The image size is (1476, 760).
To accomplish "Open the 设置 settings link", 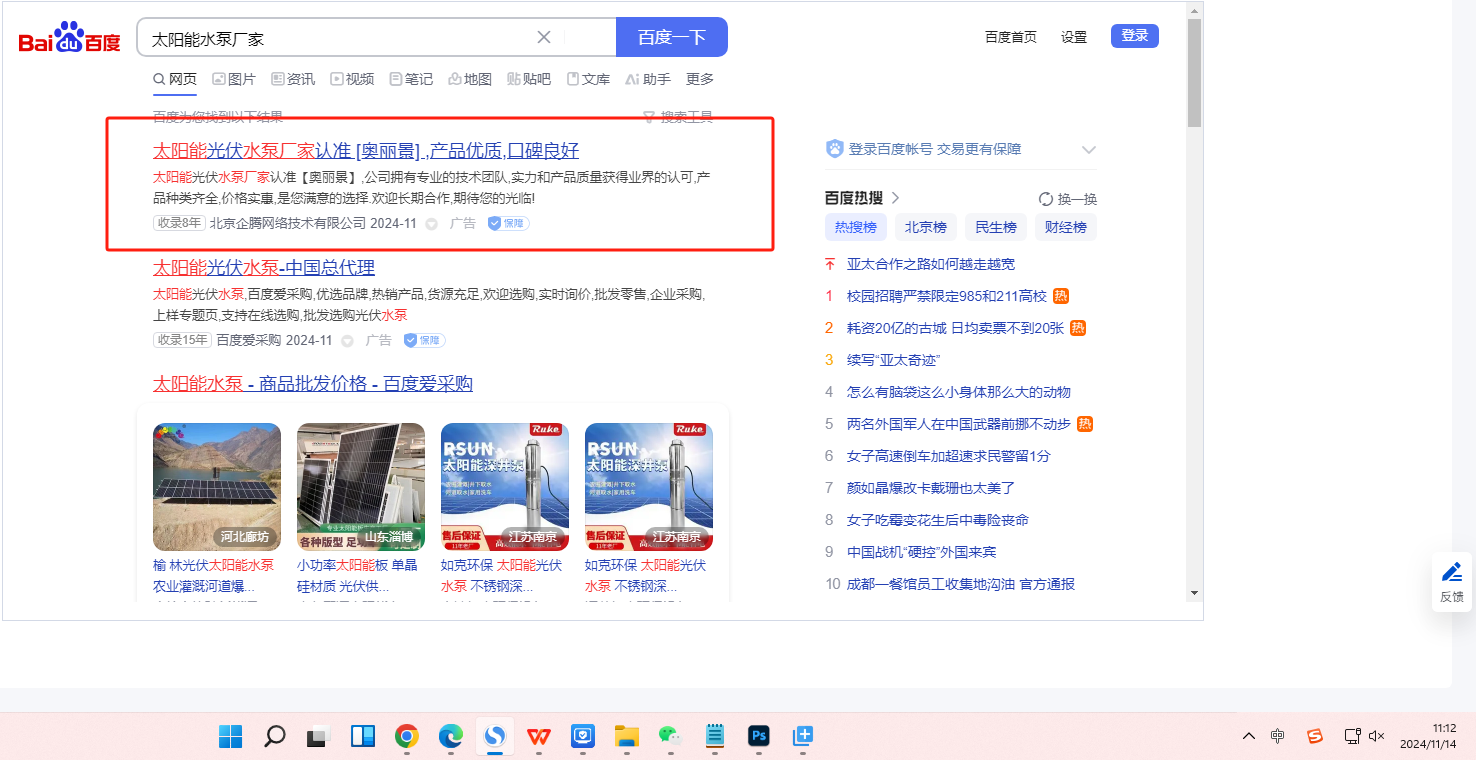I will pos(1074,37).
